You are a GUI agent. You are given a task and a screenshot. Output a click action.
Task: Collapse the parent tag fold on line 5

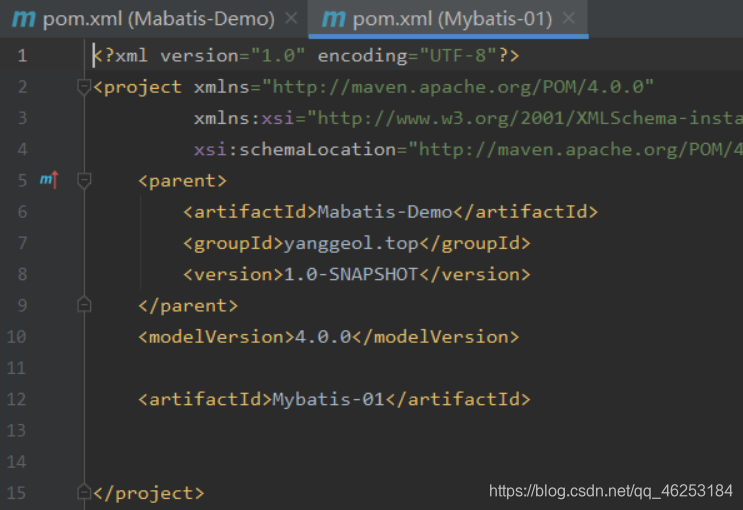pyautogui.click(x=84, y=181)
